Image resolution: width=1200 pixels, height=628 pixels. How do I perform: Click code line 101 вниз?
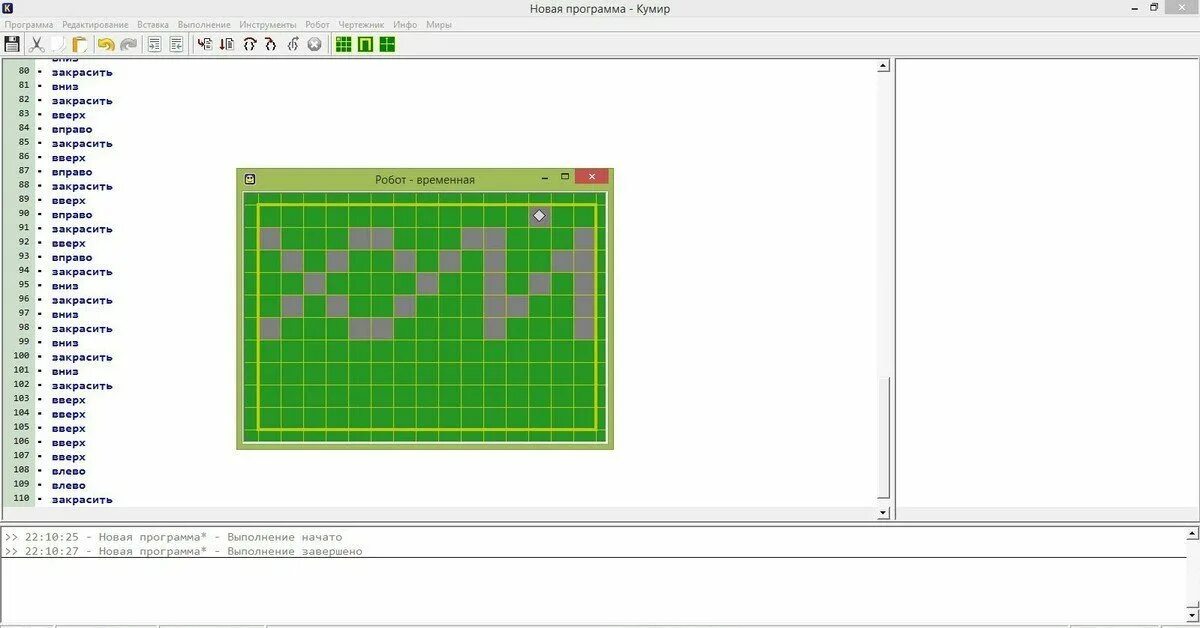point(65,372)
